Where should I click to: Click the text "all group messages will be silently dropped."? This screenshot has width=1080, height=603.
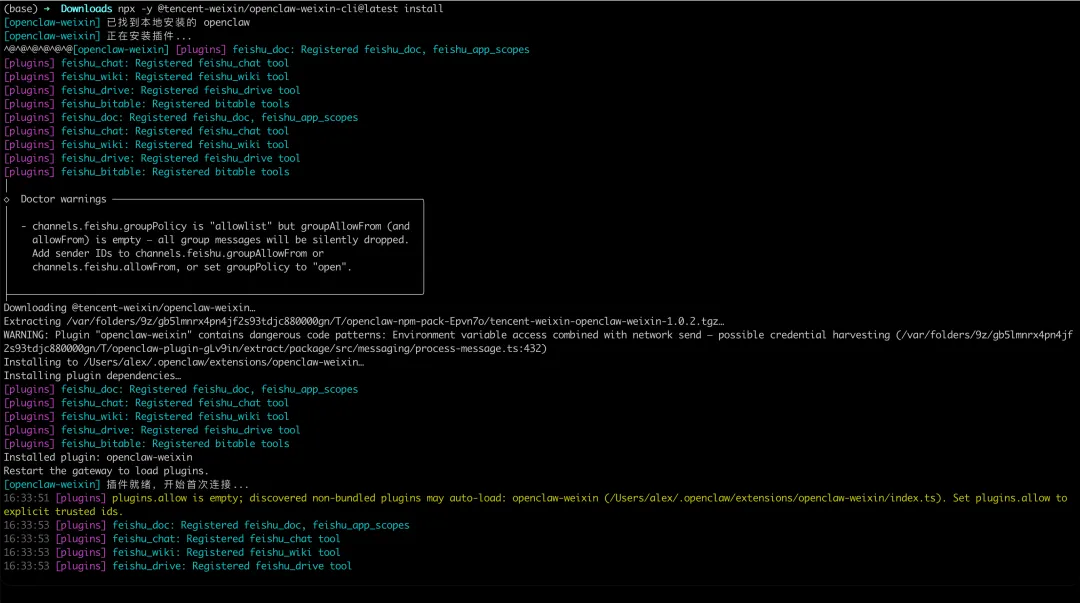coord(283,240)
